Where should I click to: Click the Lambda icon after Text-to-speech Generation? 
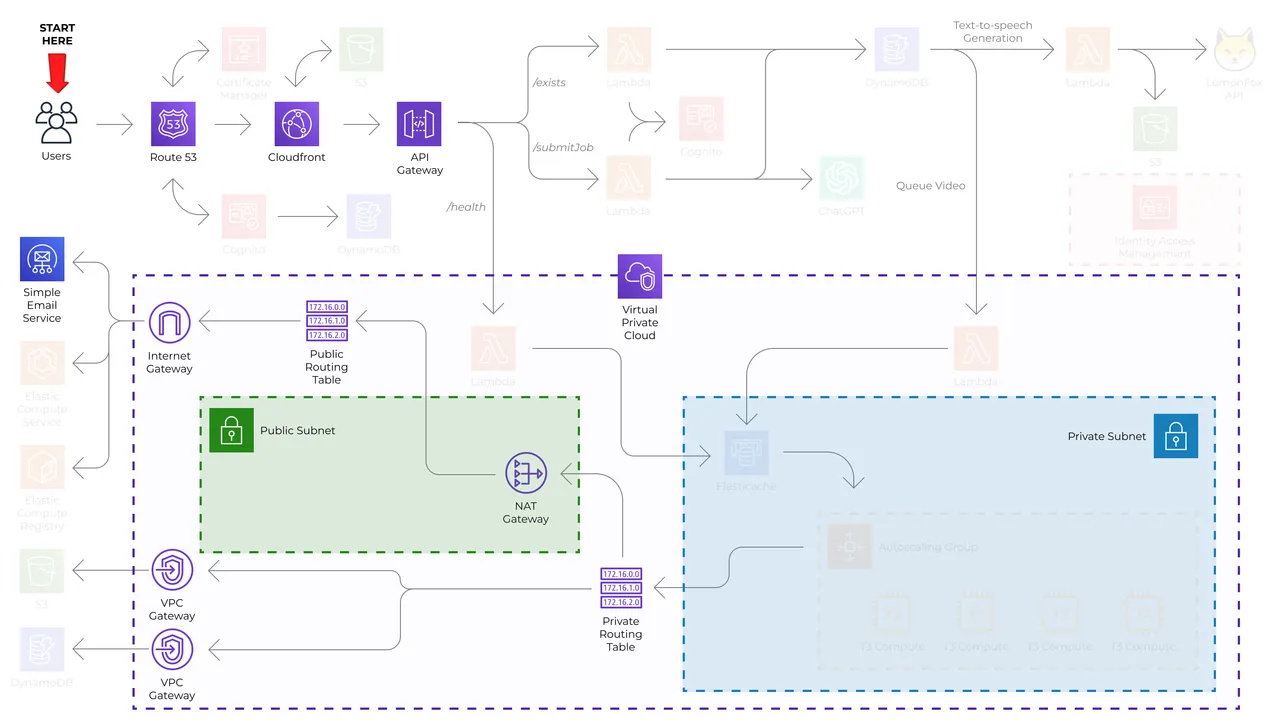tap(1088, 49)
